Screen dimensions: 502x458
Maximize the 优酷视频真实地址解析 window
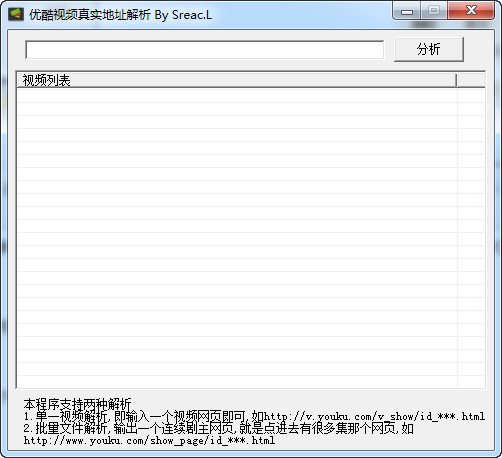pos(434,11)
